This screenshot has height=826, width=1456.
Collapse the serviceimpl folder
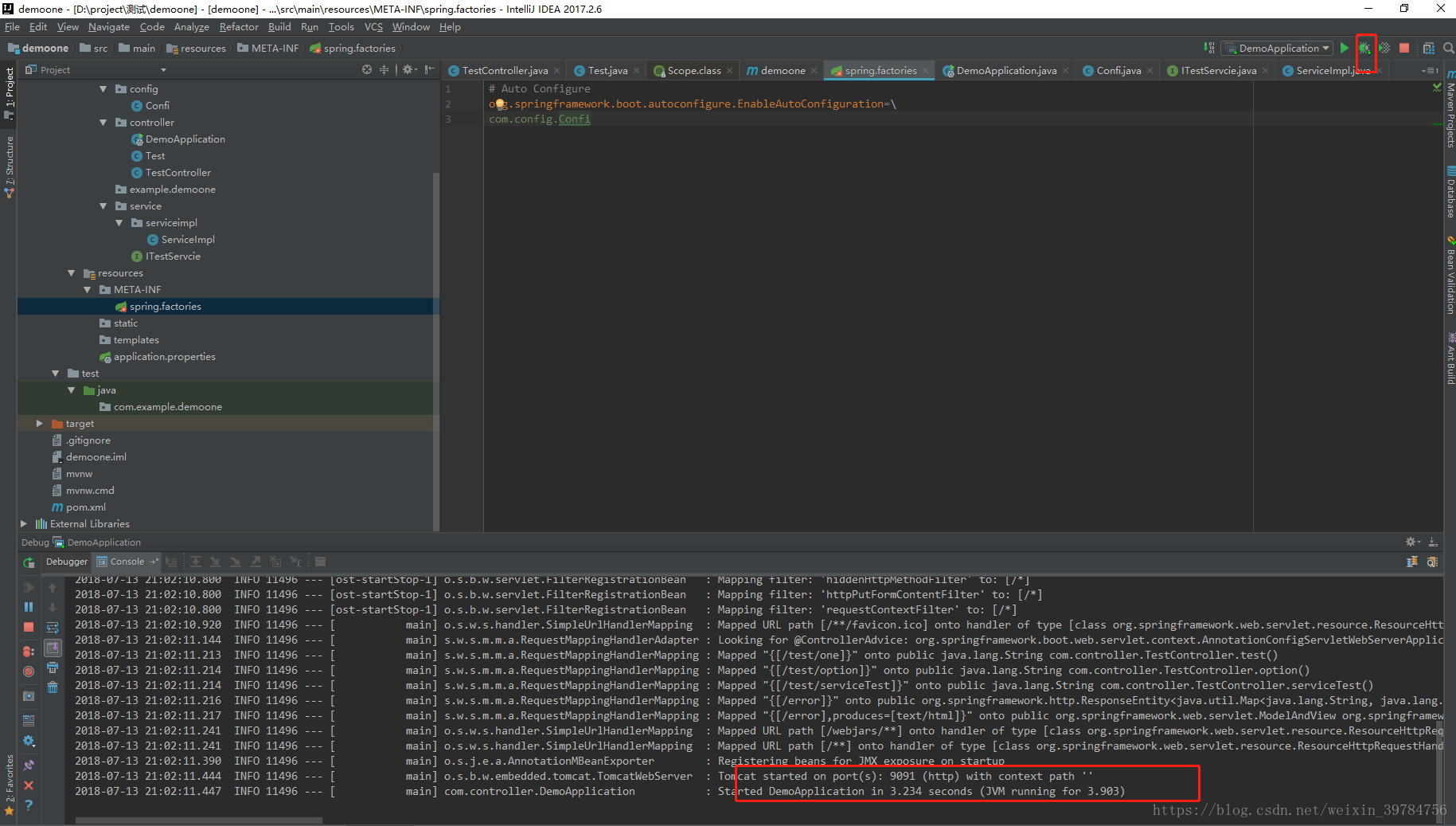click(119, 223)
